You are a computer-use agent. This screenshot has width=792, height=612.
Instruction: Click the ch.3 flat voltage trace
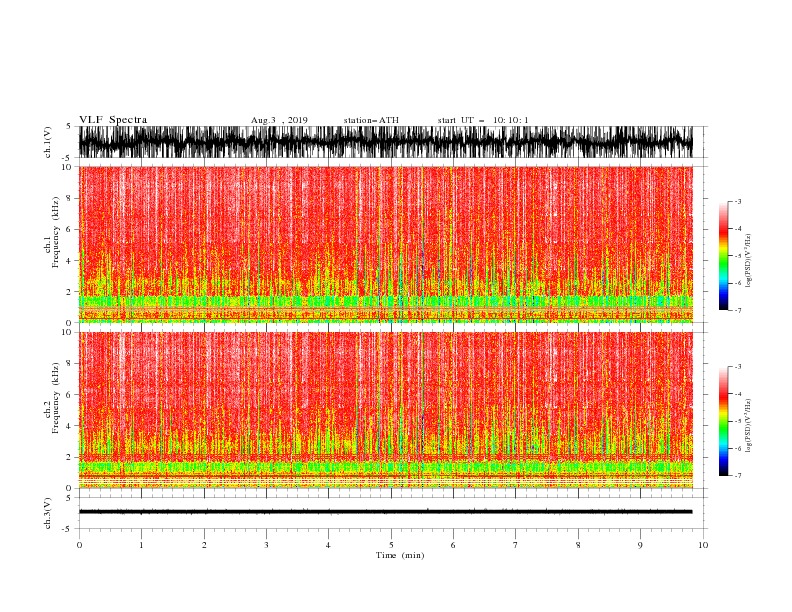click(386, 512)
